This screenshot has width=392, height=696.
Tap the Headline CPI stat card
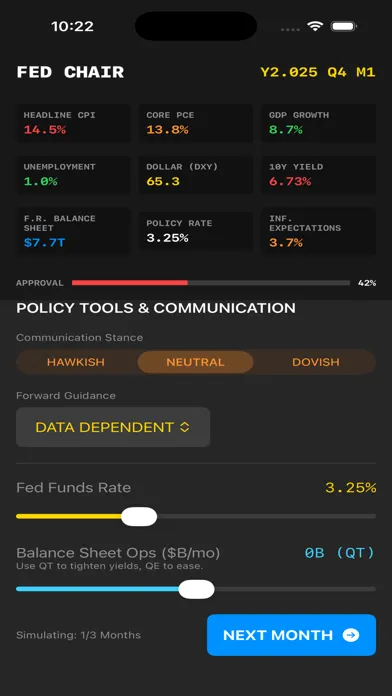74,123
